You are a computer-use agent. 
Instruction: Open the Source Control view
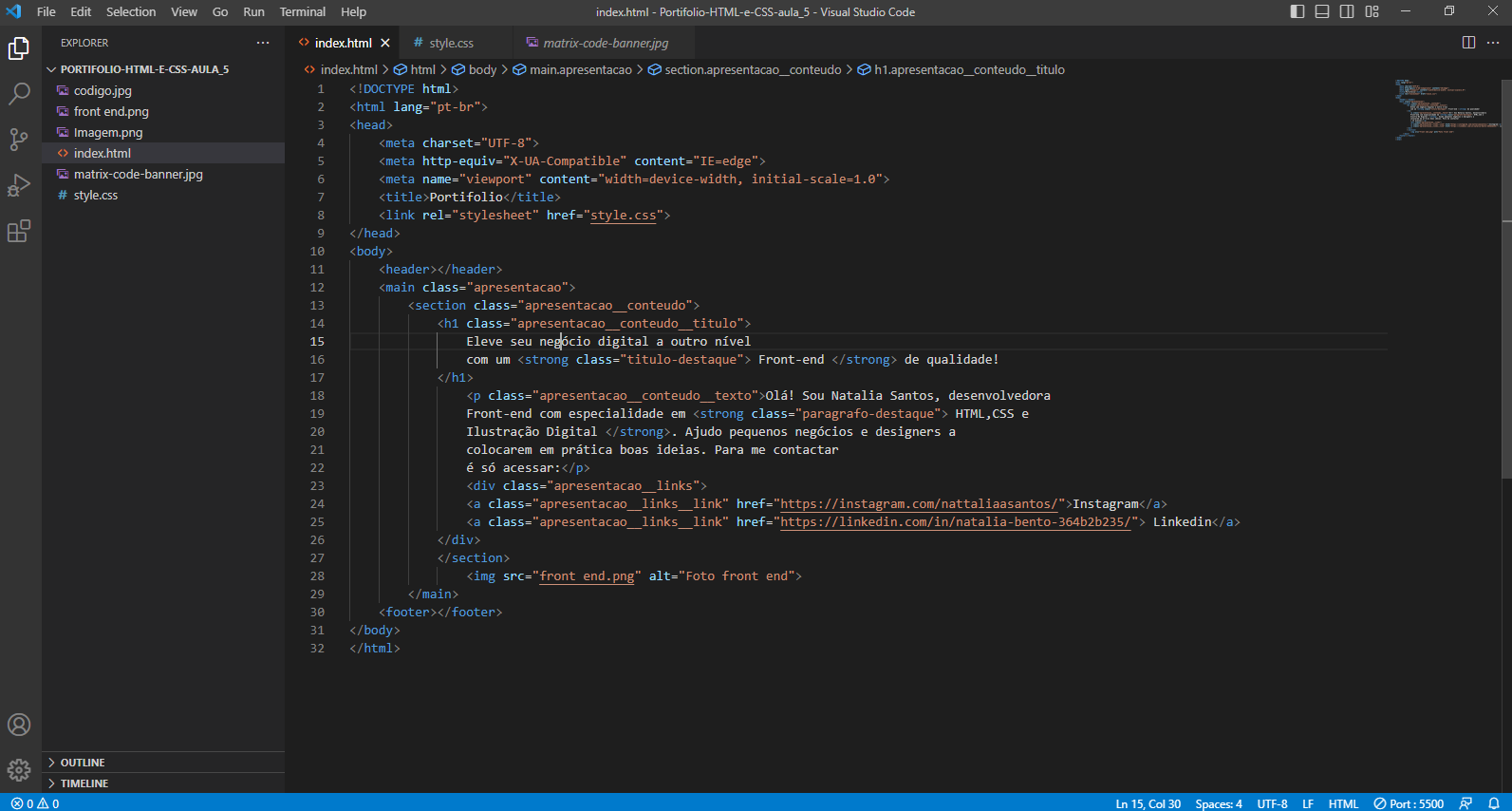[19, 140]
